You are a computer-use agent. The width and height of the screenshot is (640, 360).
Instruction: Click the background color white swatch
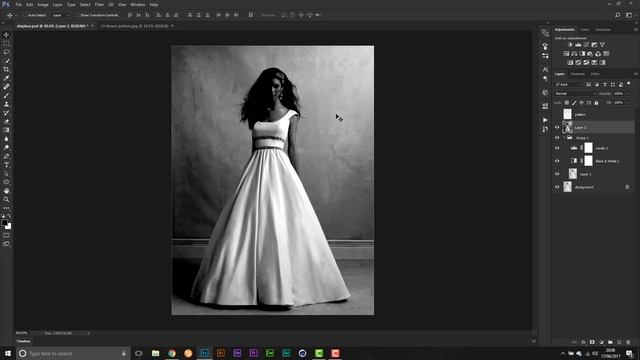(x=9, y=227)
